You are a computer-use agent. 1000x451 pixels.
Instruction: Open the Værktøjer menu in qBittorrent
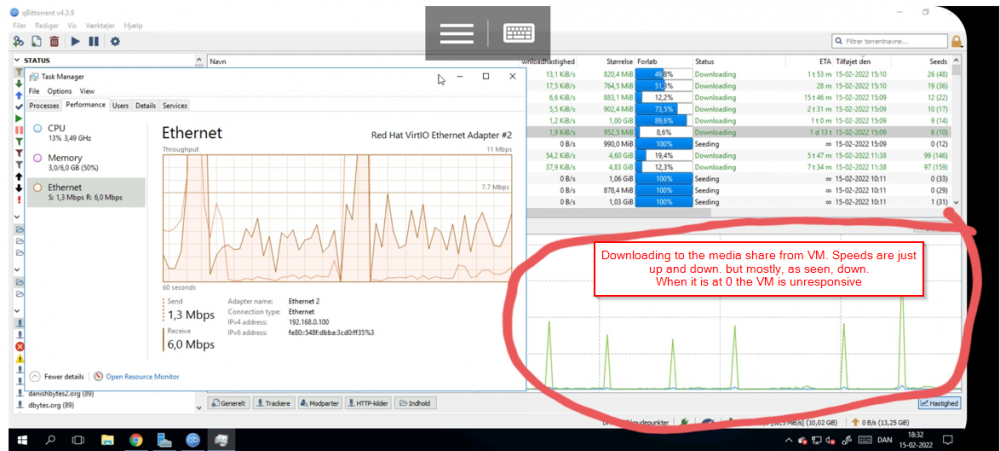101,26
